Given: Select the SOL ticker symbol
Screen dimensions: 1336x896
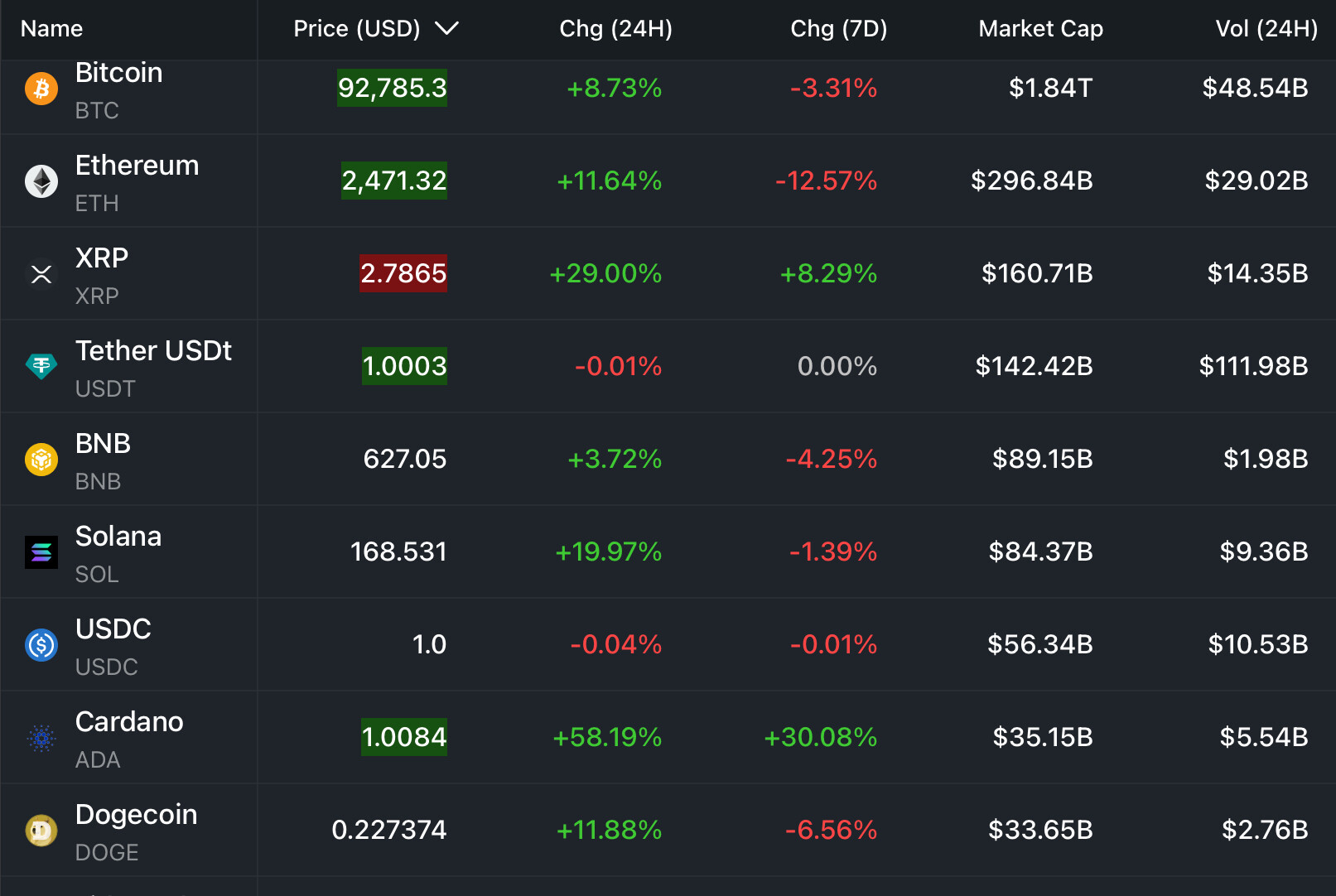Looking at the screenshot, I should (x=97, y=575).
